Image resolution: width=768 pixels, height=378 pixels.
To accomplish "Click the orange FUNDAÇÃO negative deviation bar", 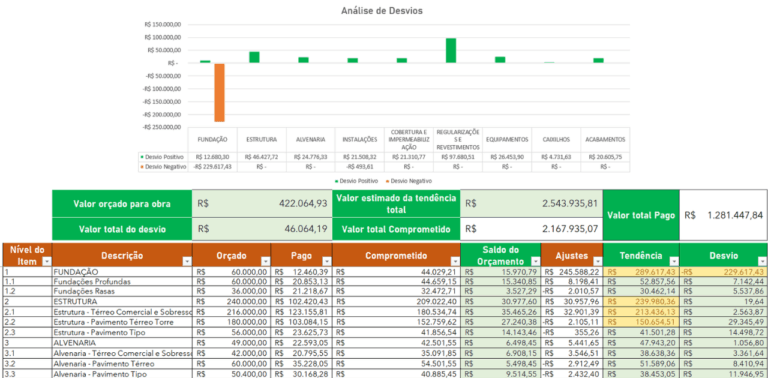I will coord(219,93).
